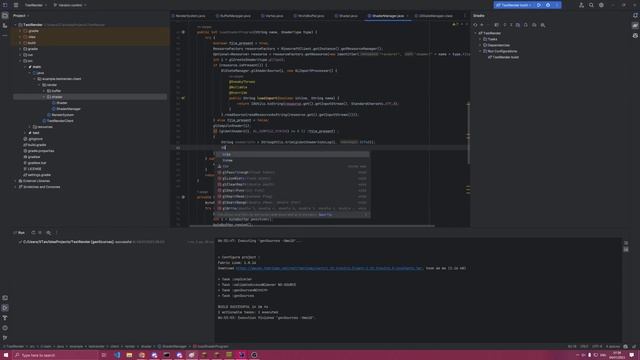640x360 pixels.
Task: Click add Gradle project plus icon
Action: click(482, 25)
